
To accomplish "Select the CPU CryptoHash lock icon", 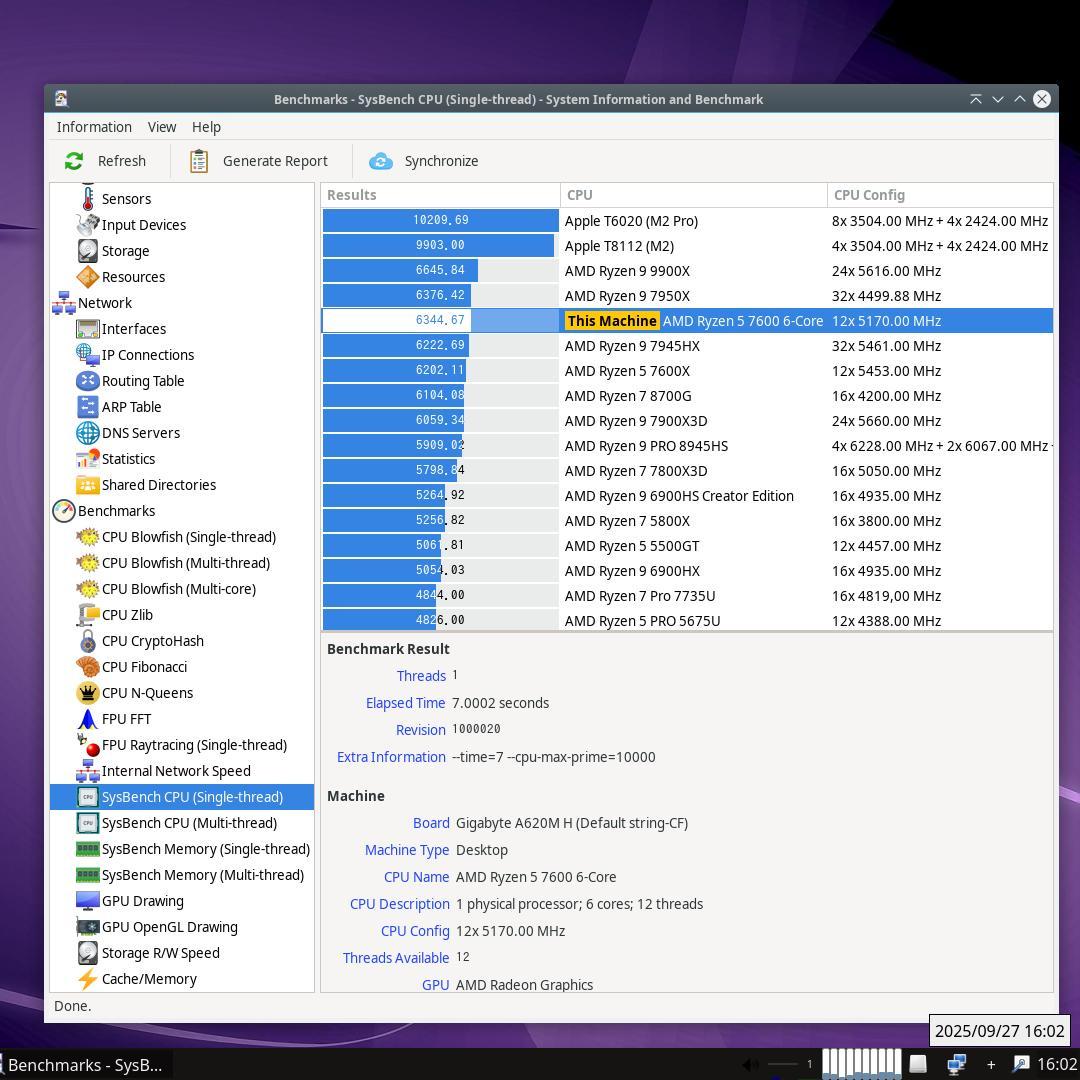I will [x=88, y=641].
